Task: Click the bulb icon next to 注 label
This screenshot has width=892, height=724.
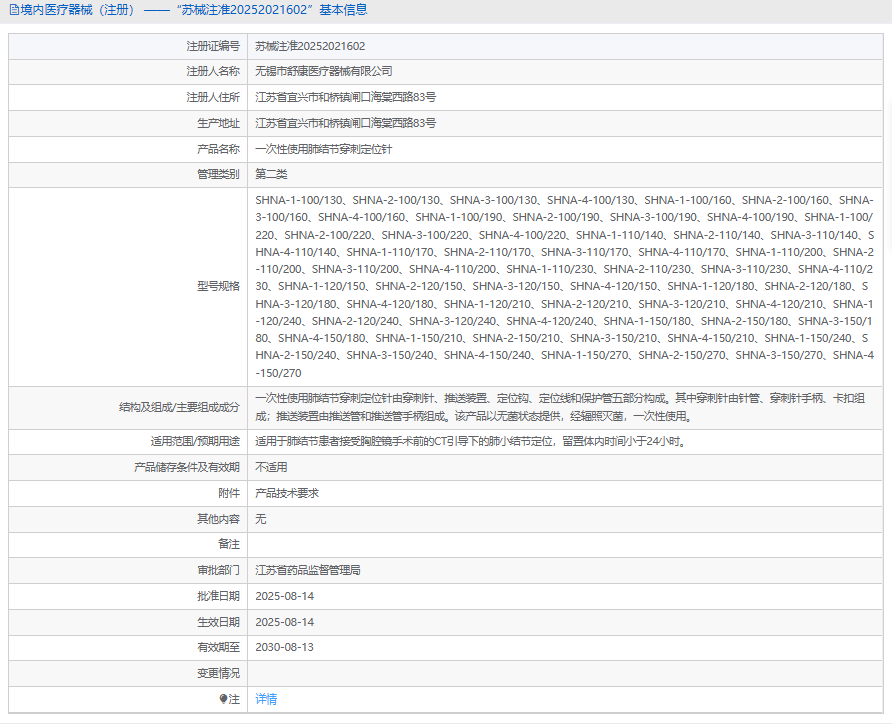Action: [223, 699]
